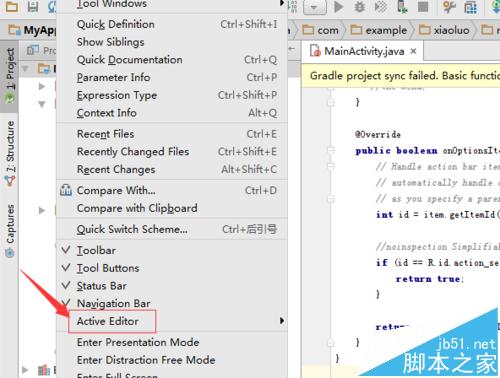Choose Enter Distraction Free Mode
The height and width of the screenshot is (378, 500).
click(172, 360)
